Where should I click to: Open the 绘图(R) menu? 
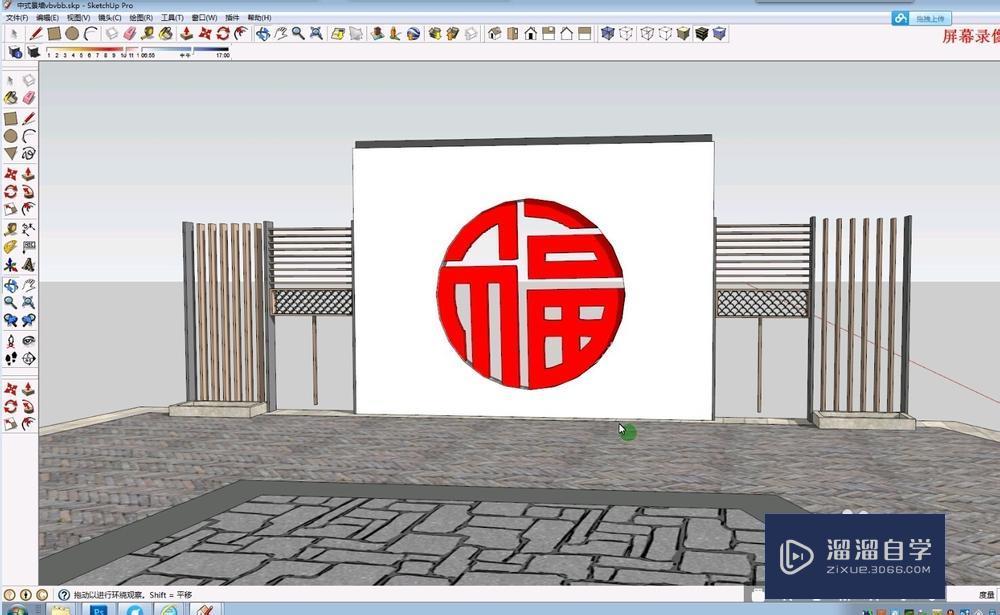(141, 18)
